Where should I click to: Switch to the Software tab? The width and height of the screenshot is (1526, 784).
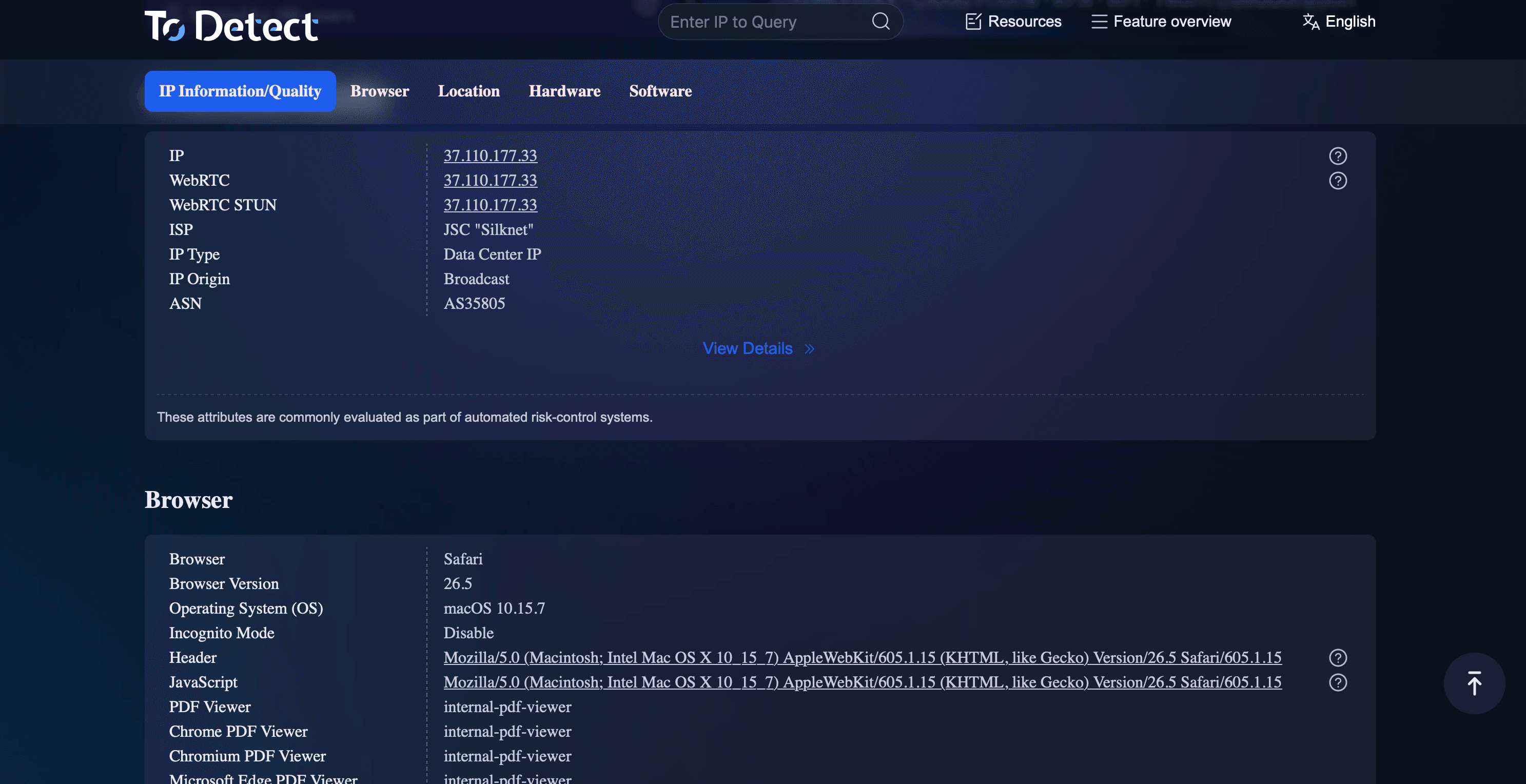(660, 91)
